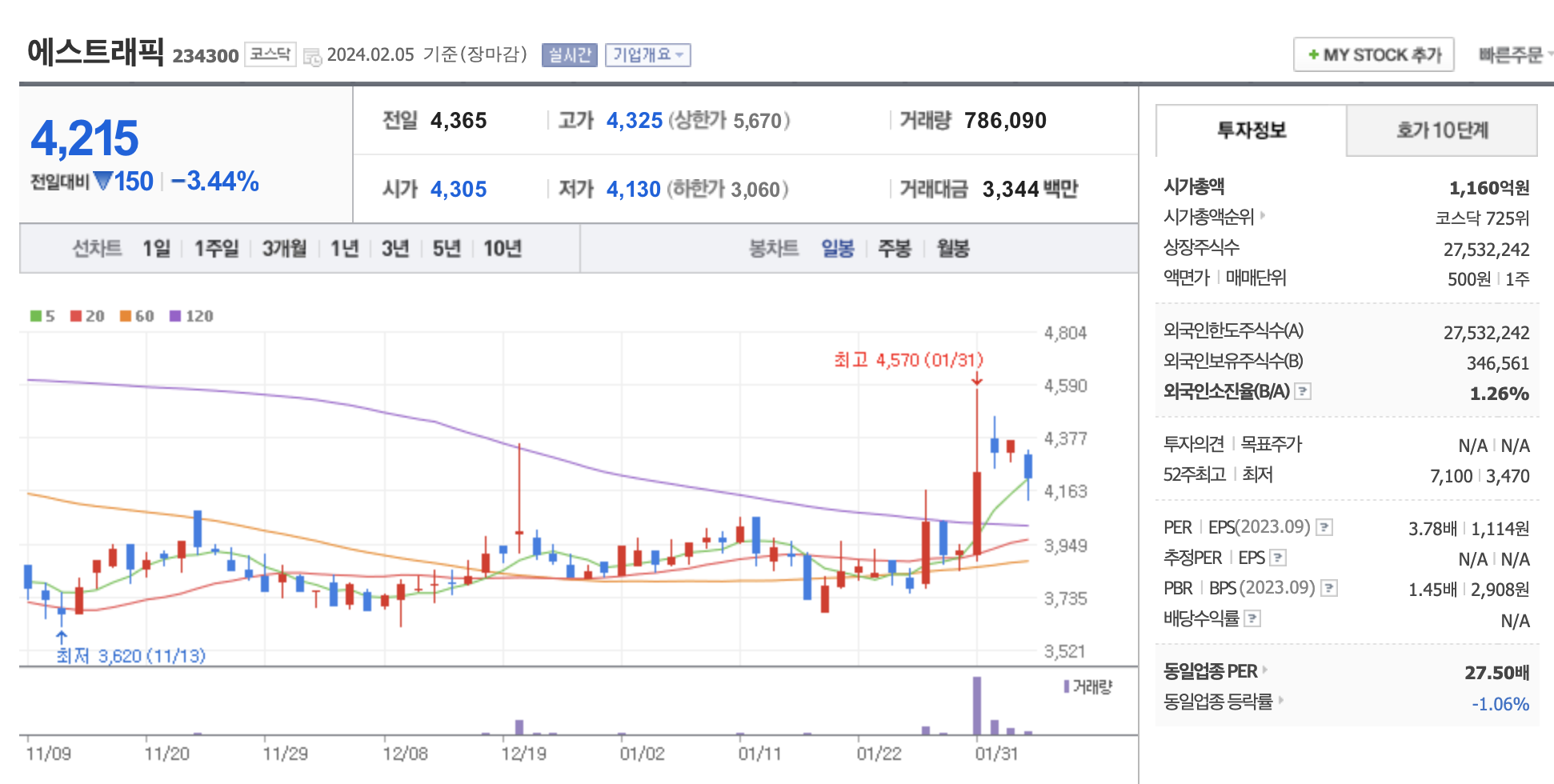The width and height of the screenshot is (1554, 784).
Task: Click the 거래량 value 786,090
Action: (1005, 121)
